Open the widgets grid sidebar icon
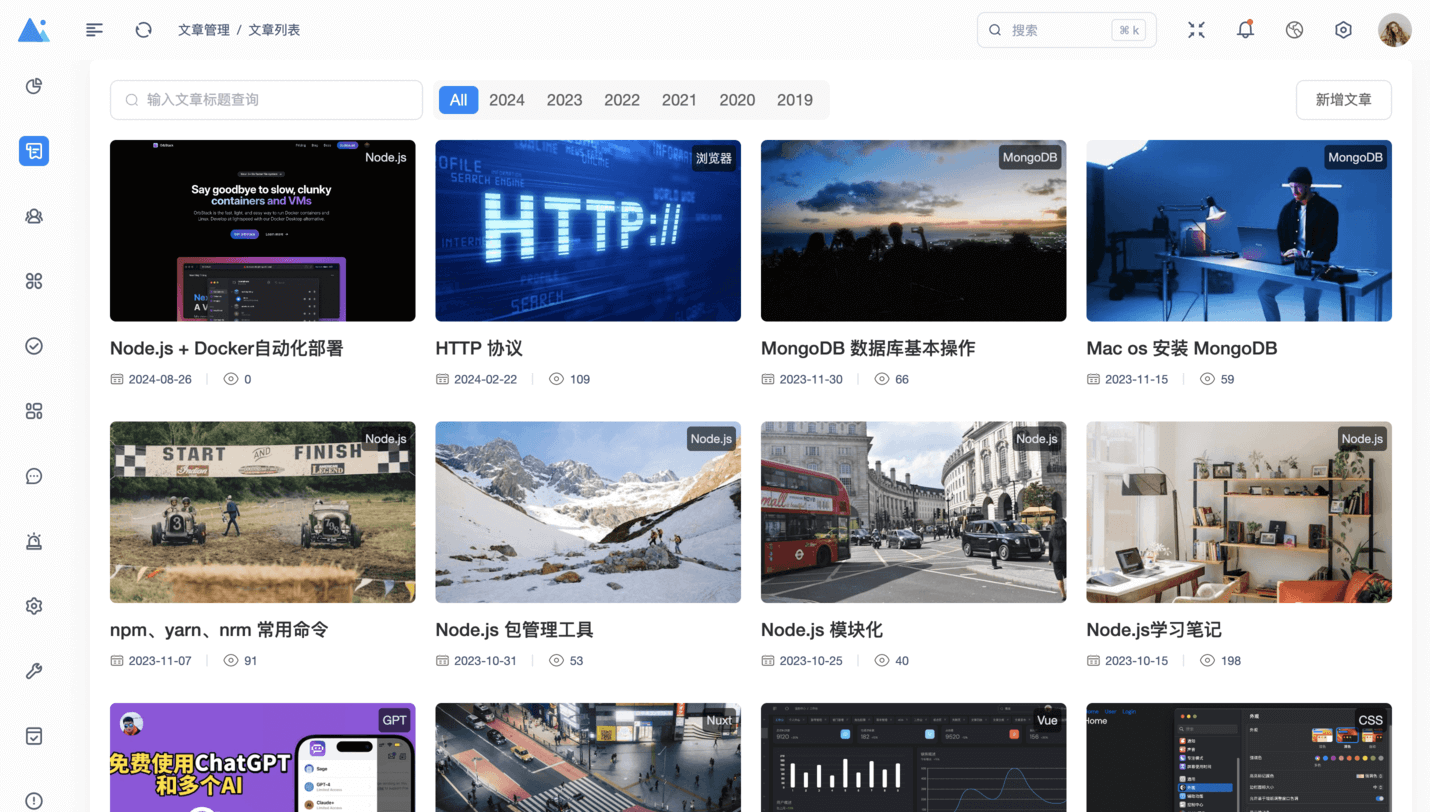This screenshot has height=812, width=1430. pyautogui.click(x=34, y=411)
